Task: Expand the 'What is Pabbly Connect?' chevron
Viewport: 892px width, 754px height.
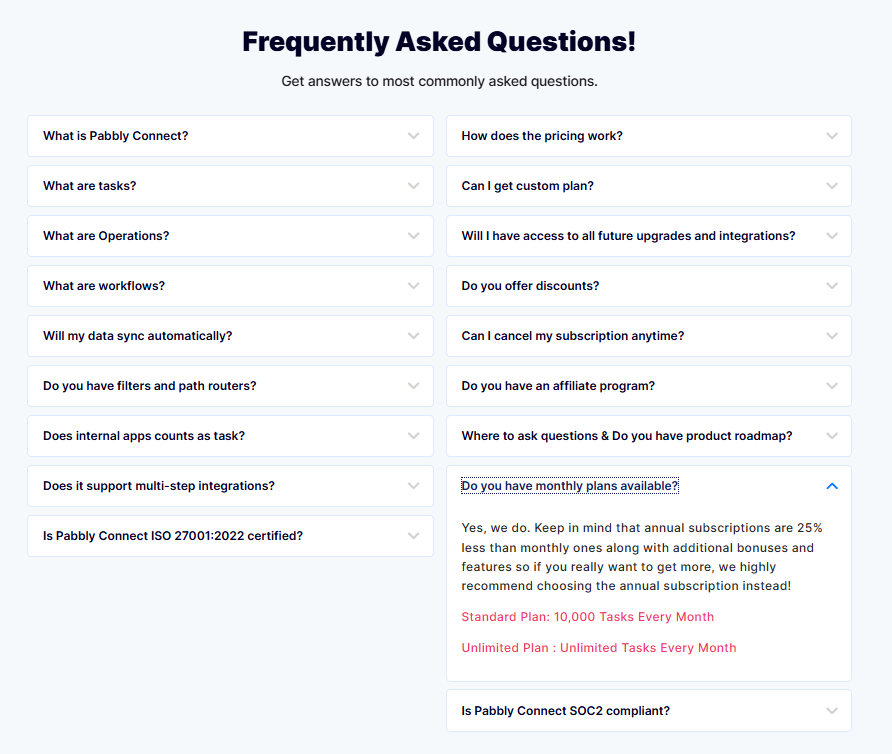Action: click(413, 136)
